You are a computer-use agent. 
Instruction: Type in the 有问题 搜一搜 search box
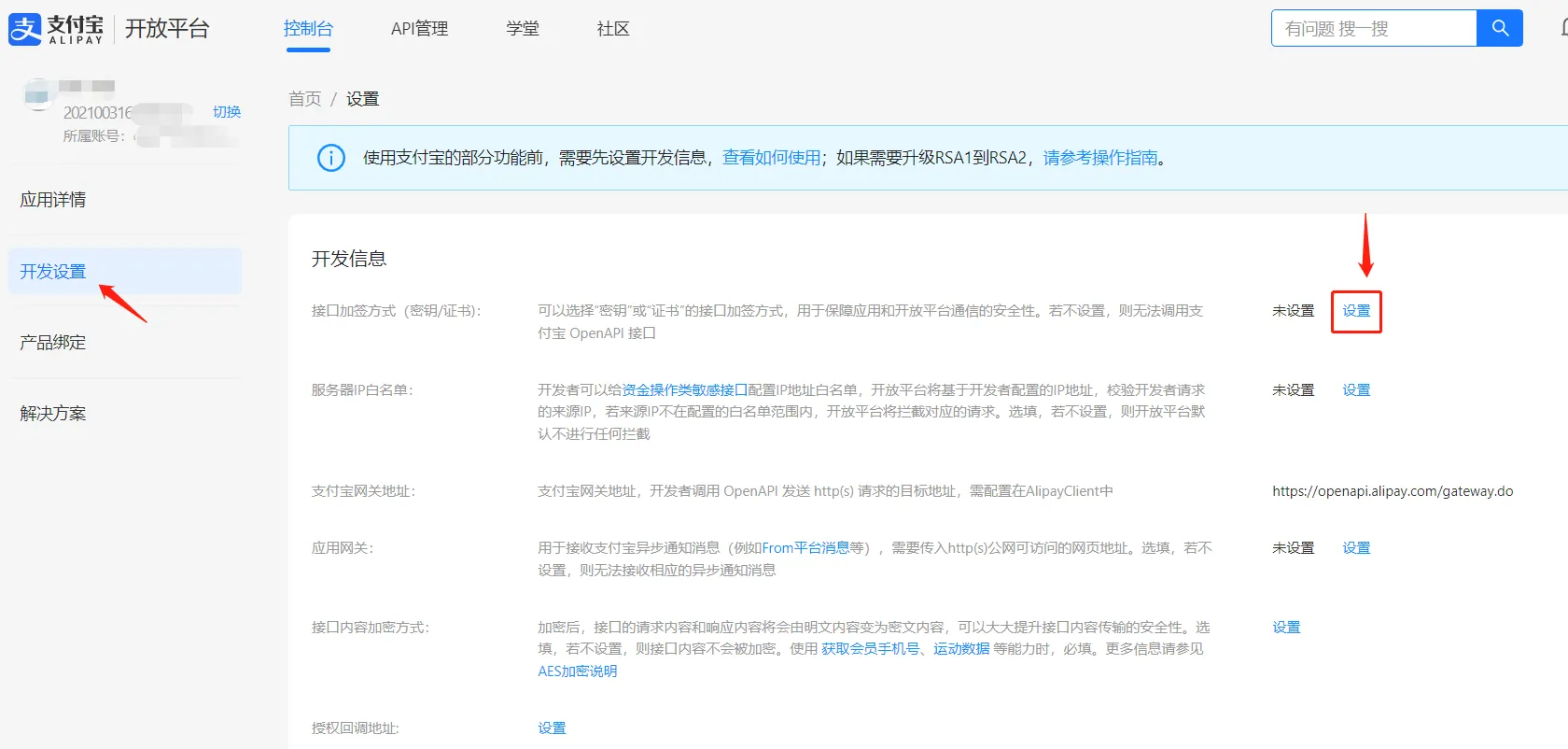tap(1373, 28)
